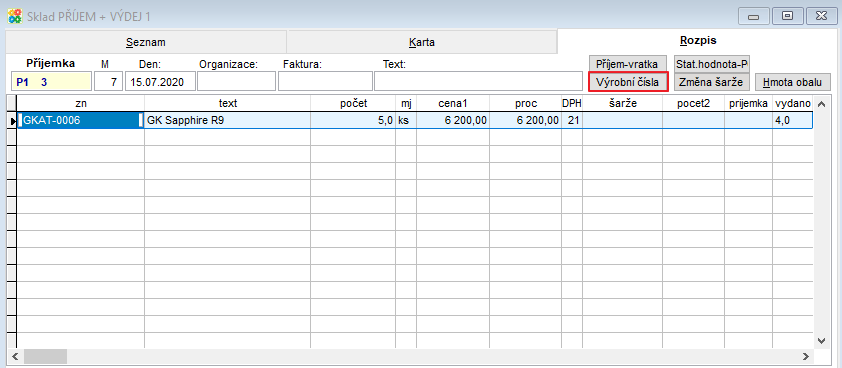The width and height of the screenshot is (842, 368).
Task: Click the DPH value 21
Action: tap(572, 120)
